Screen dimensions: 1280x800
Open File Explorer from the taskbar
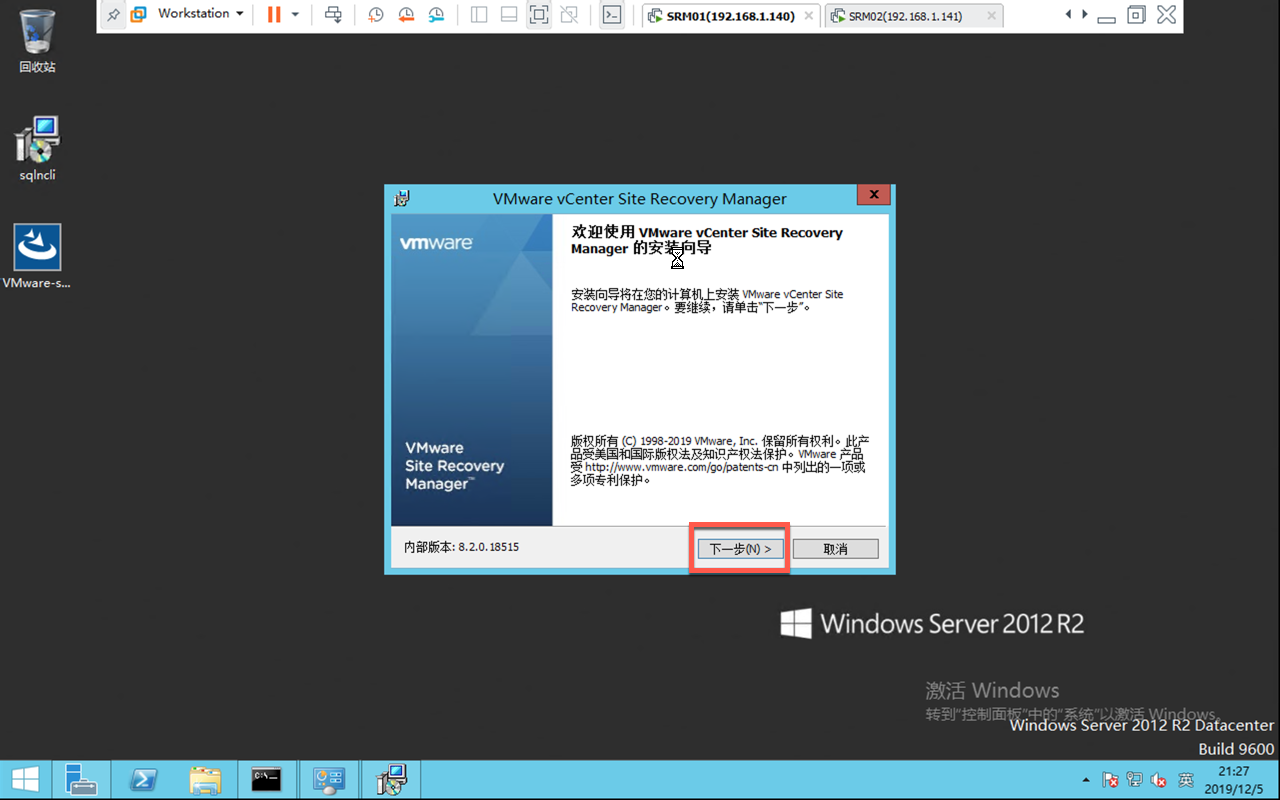tap(204, 780)
